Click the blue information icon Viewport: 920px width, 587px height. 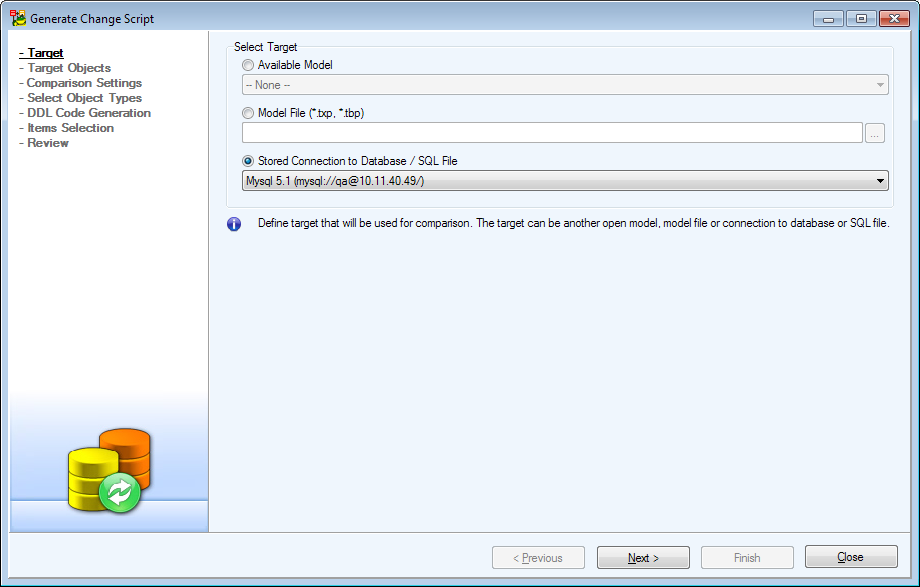click(234, 224)
